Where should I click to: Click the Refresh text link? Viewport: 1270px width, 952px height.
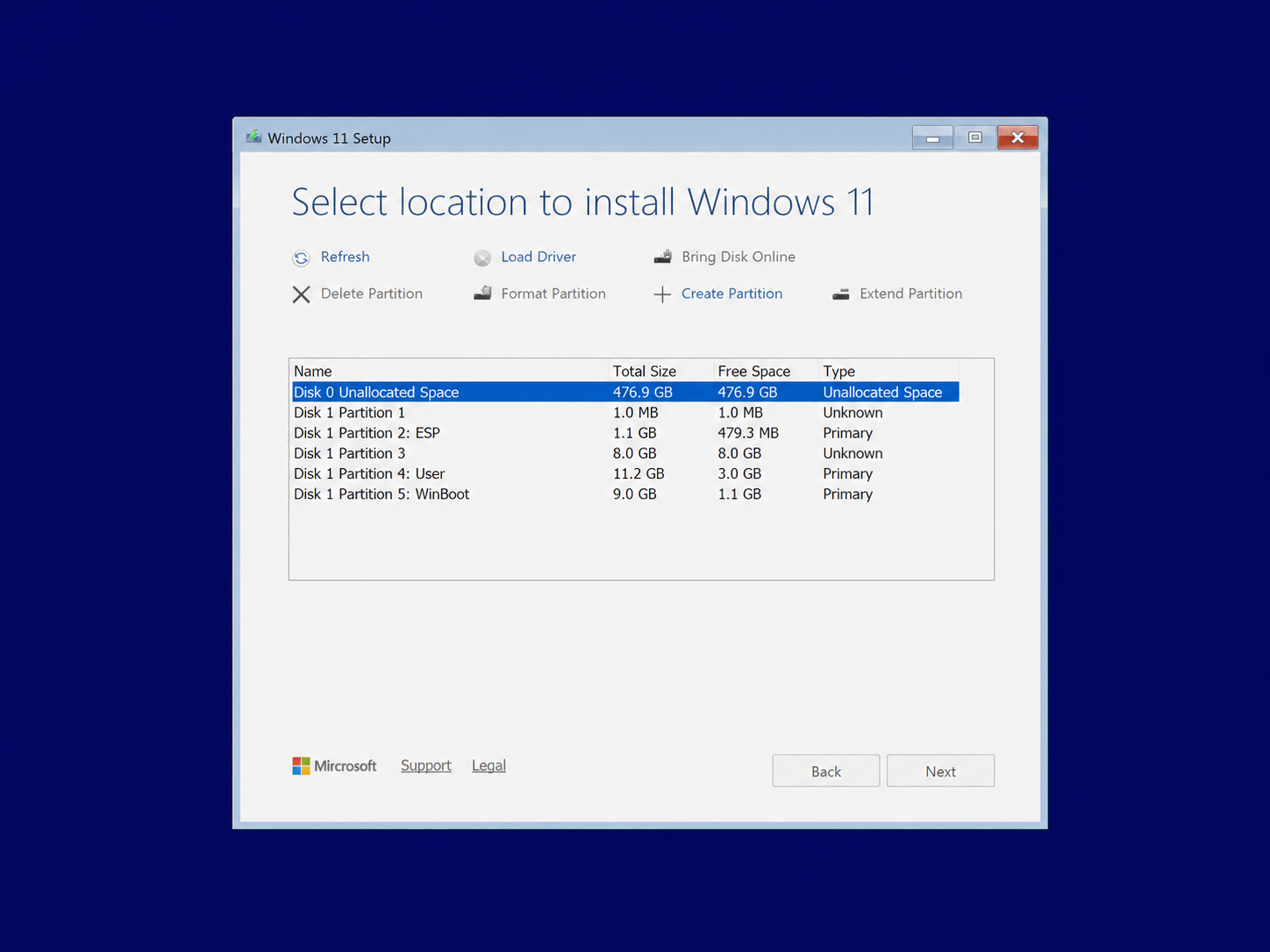tap(345, 257)
